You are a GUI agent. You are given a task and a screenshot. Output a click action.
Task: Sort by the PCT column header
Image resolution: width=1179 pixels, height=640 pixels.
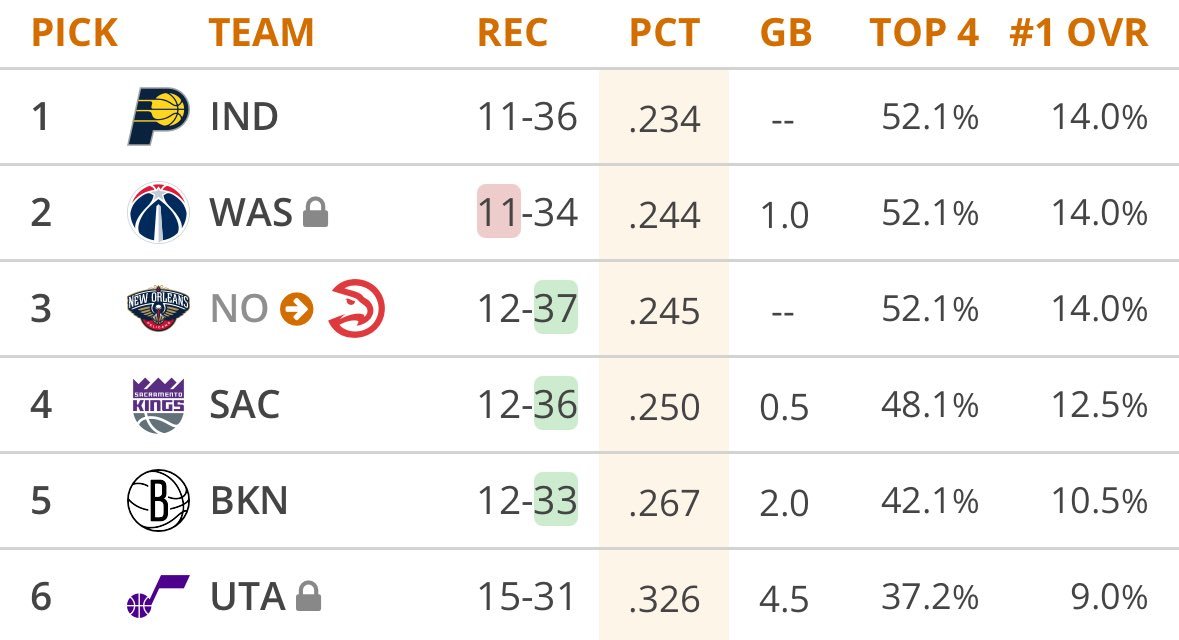[663, 33]
